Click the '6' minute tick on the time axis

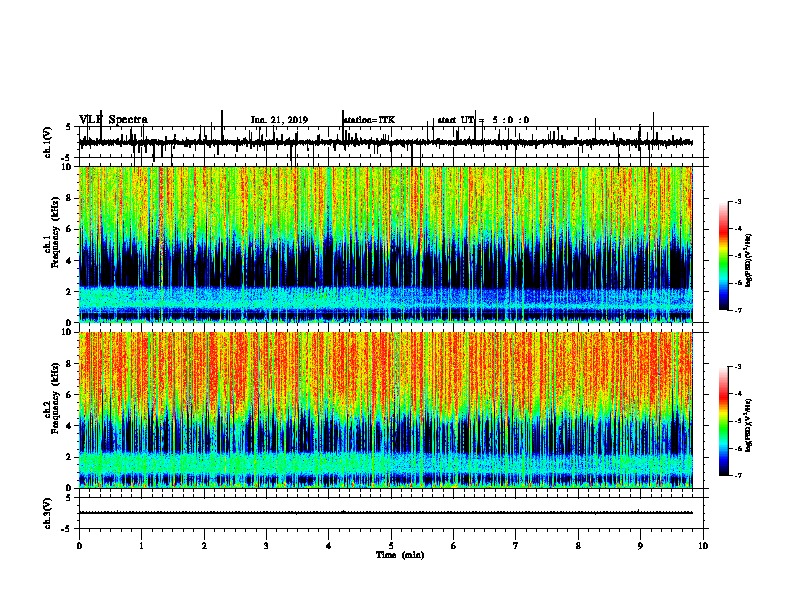pyautogui.click(x=454, y=546)
